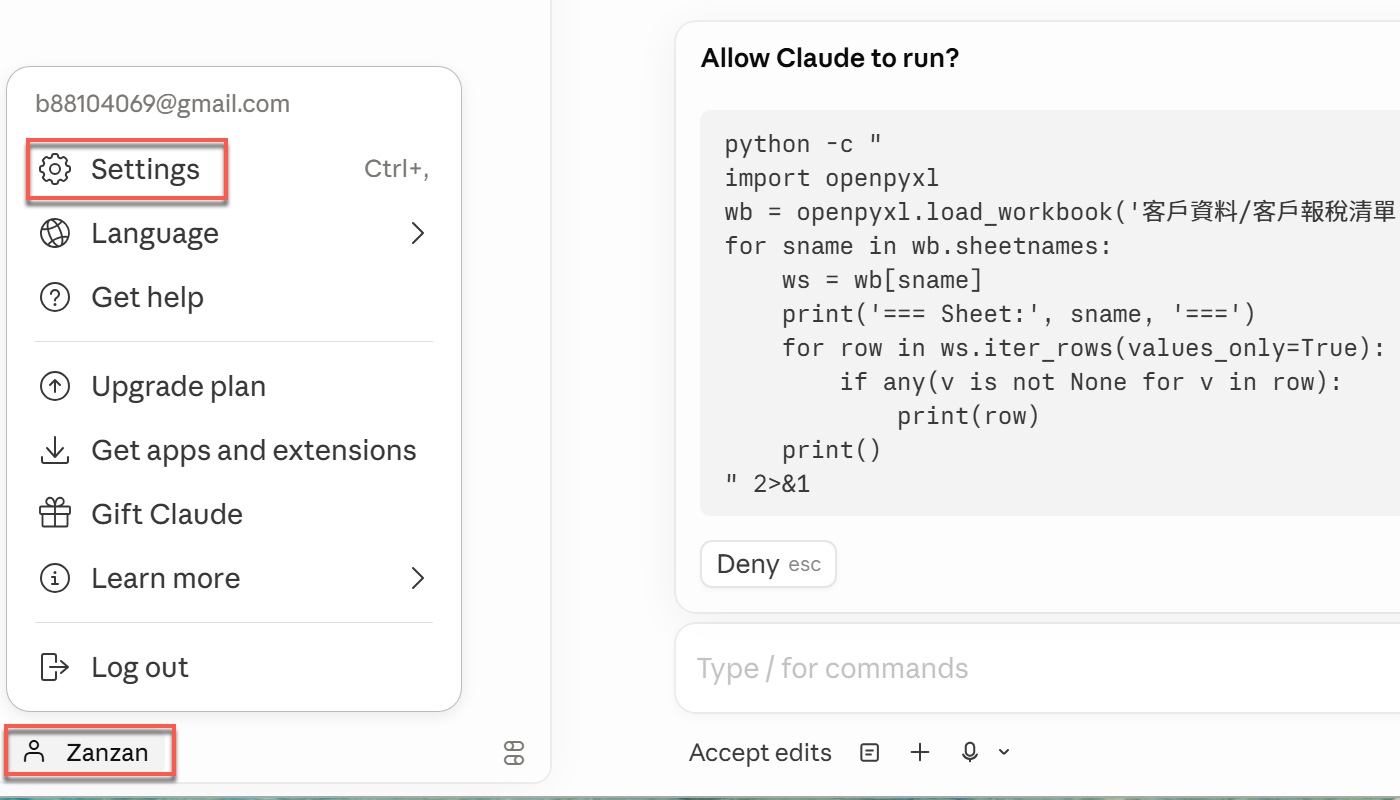Open the toggles panel icon in the sidebar corner
1400x800 pixels.
coord(514,755)
